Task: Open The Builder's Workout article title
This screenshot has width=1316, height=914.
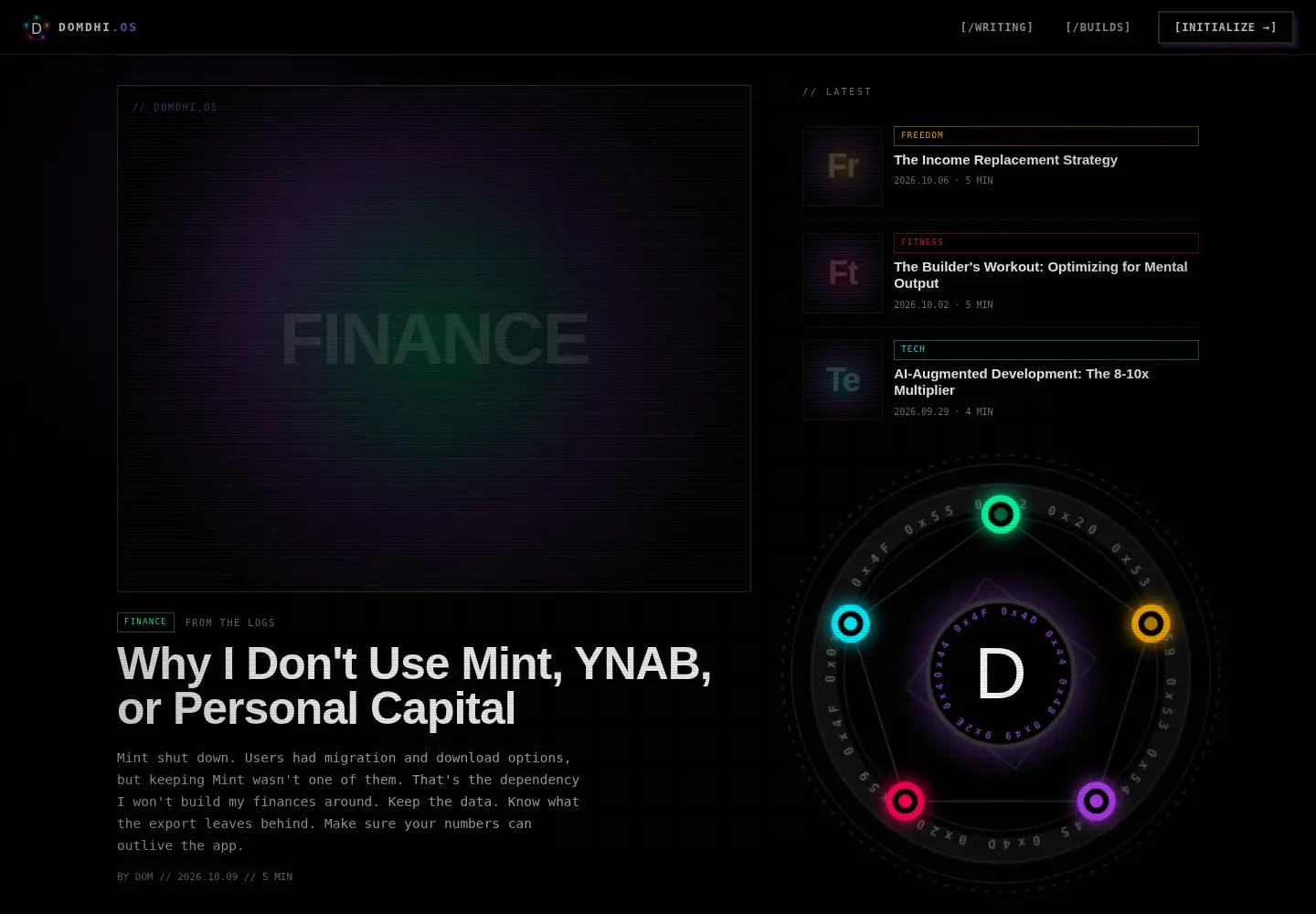Action: [1040, 275]
